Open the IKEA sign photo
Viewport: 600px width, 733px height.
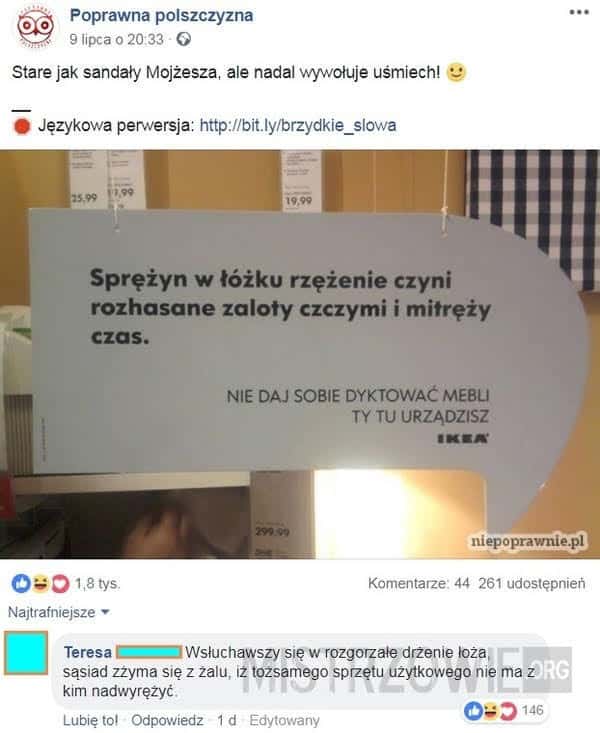pos(300,354)
